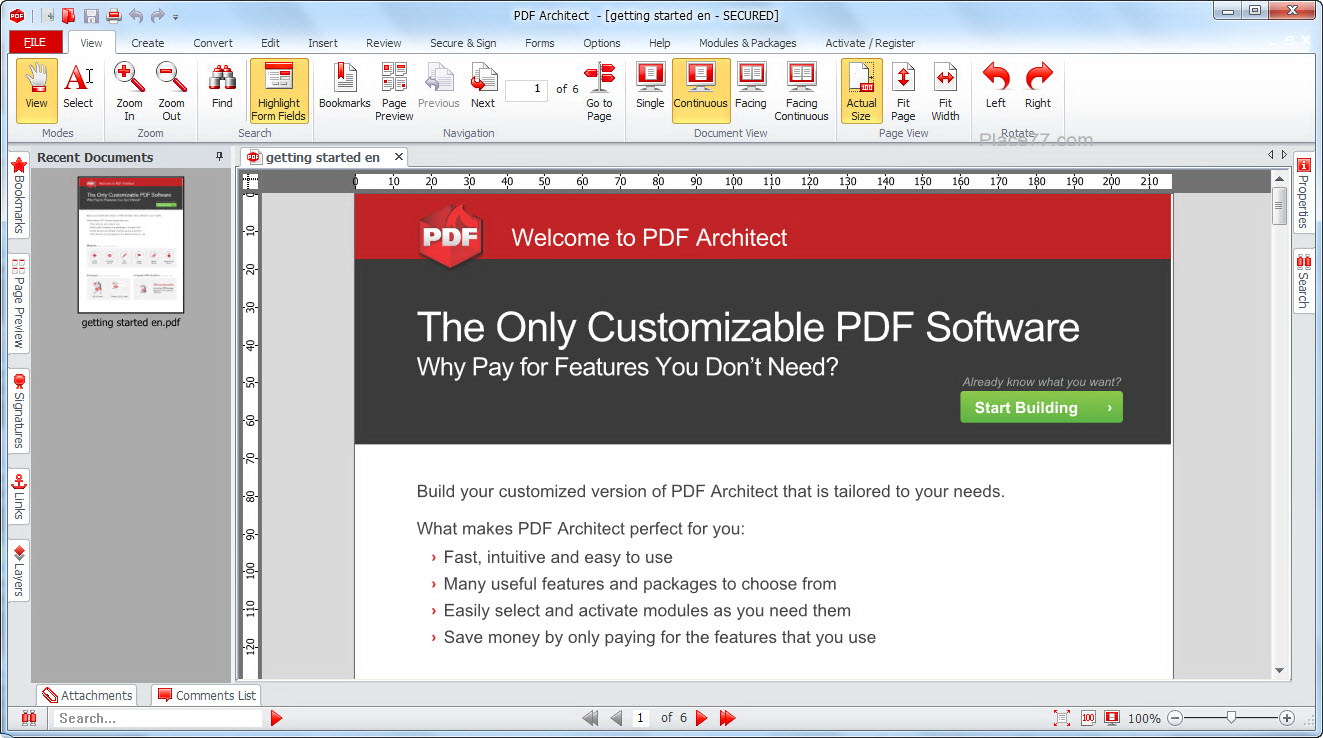
Task: Open the Bookmarks side panel tab
Action: pyautogui.click(x=18, y=195)
